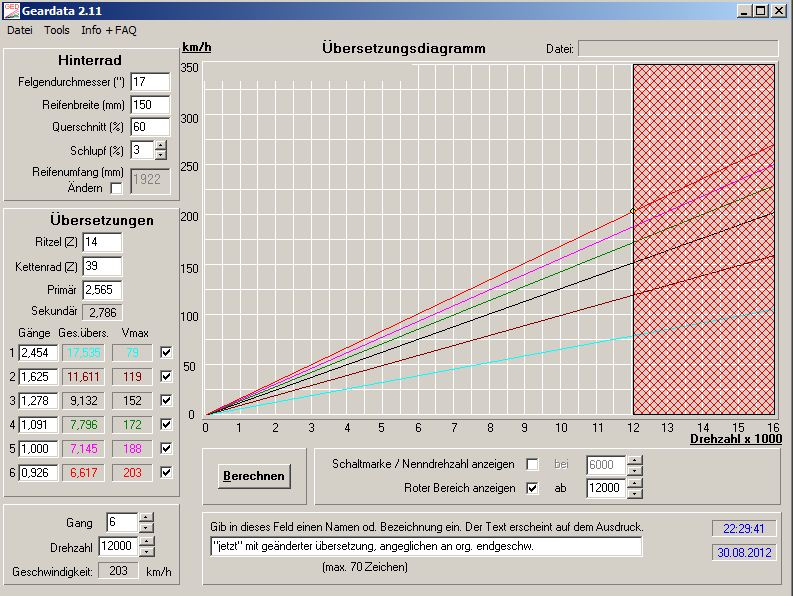Select the Primär ratio field
793x596 pixels.
coord(102,290)
